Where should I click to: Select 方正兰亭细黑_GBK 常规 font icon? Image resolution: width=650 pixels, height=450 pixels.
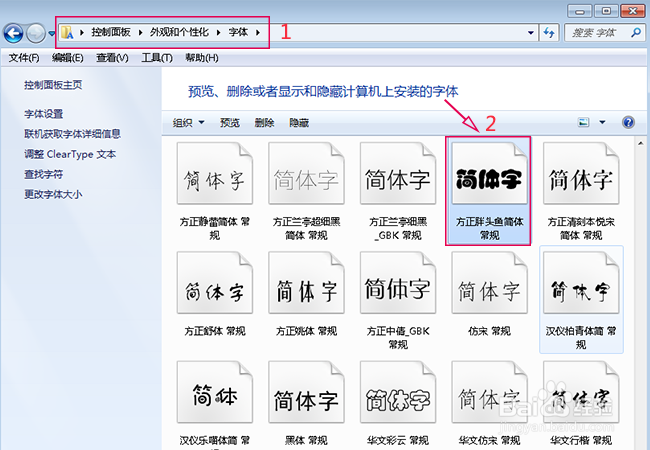pos(398,173)
